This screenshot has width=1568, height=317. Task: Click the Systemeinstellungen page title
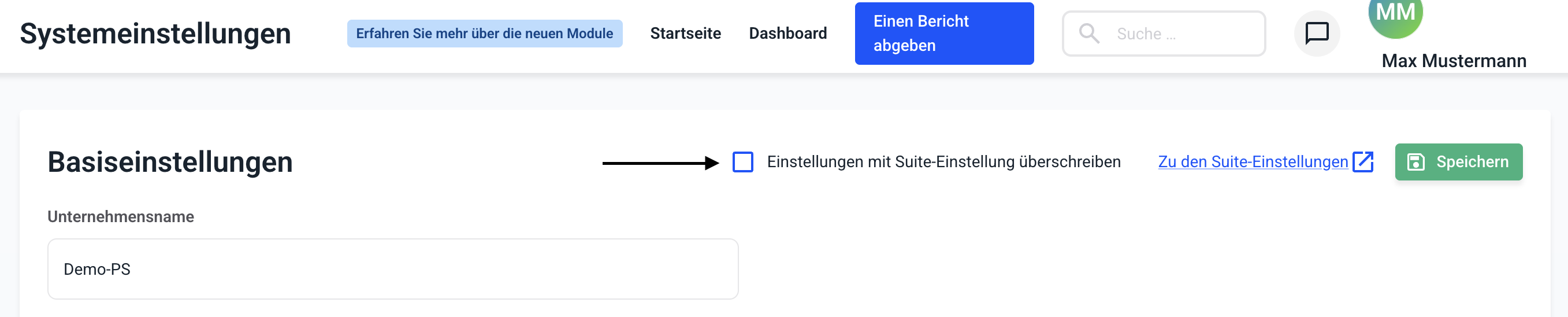[155, 34]
